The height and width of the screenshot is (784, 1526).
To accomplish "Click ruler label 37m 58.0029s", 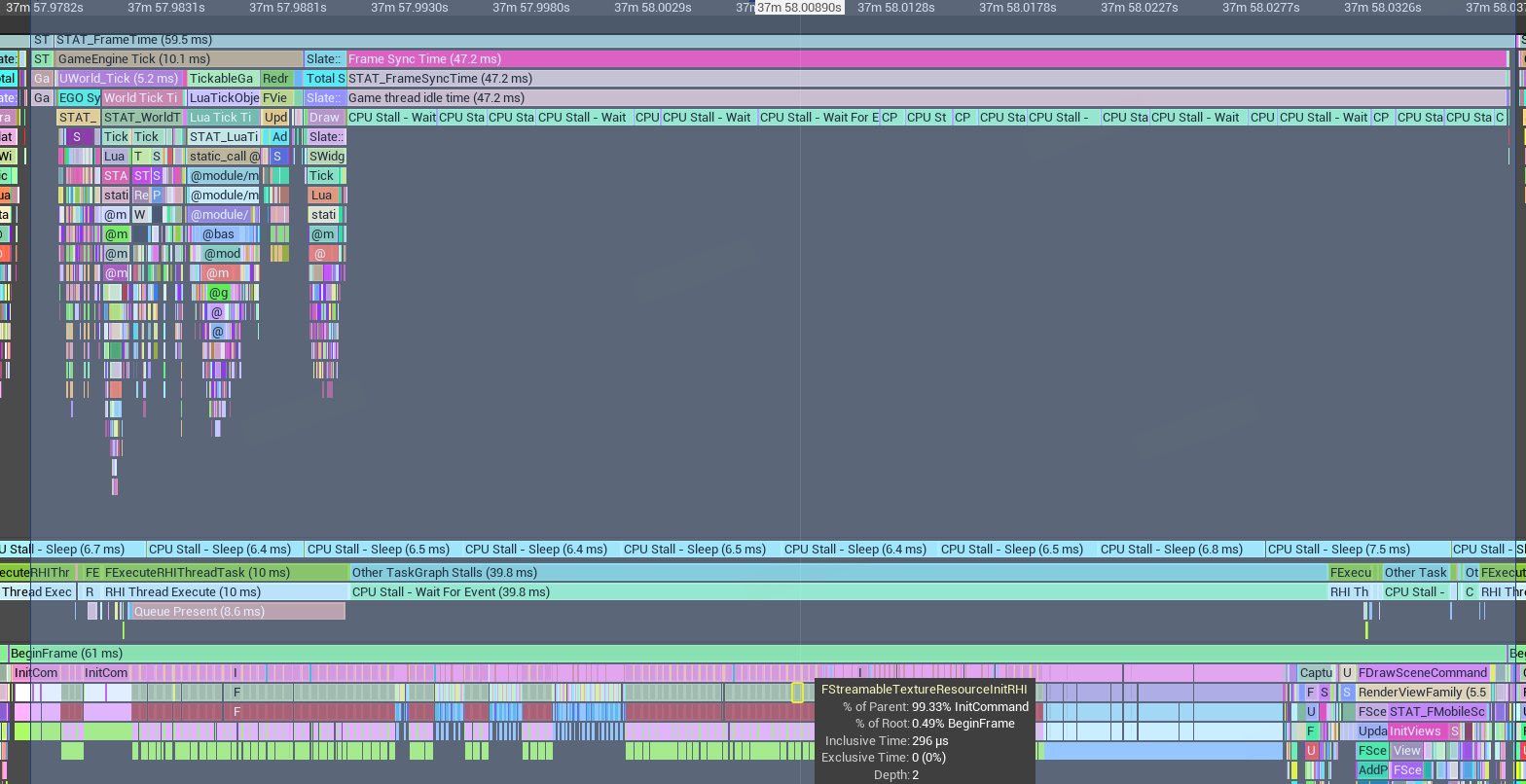I will (653, 8).
